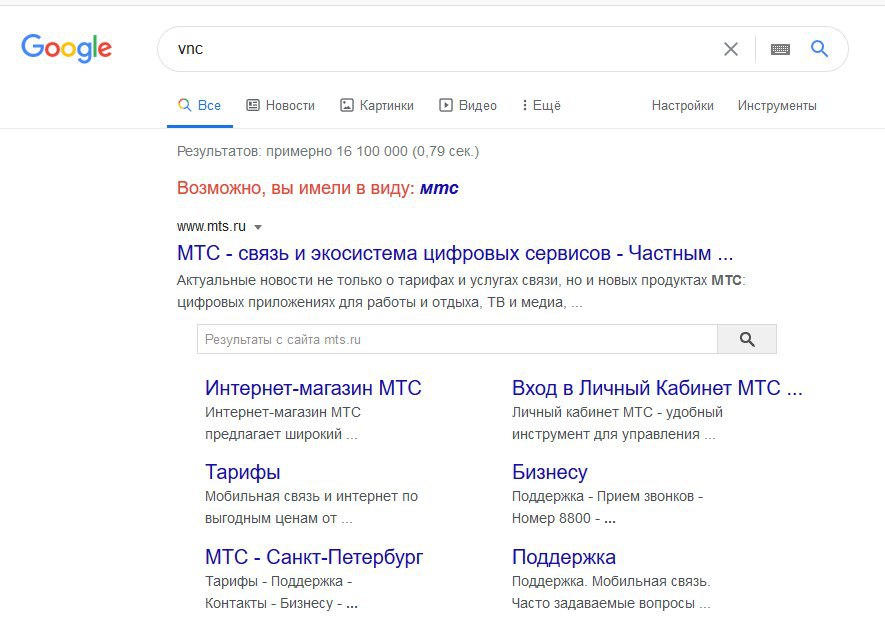Viewport: 885px width, 625px height.
Task: Open the Настройки menu
Action: coord(682,106)
